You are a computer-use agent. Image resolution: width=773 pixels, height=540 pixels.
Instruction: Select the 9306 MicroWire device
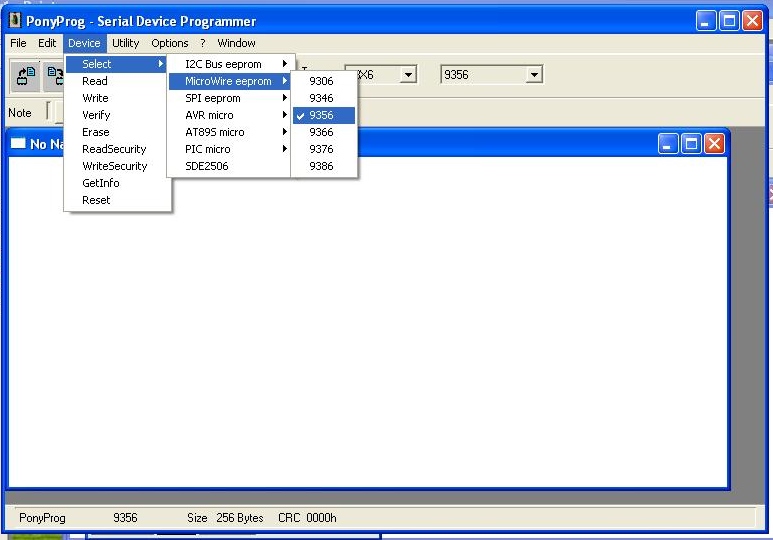tap(324, 81)
